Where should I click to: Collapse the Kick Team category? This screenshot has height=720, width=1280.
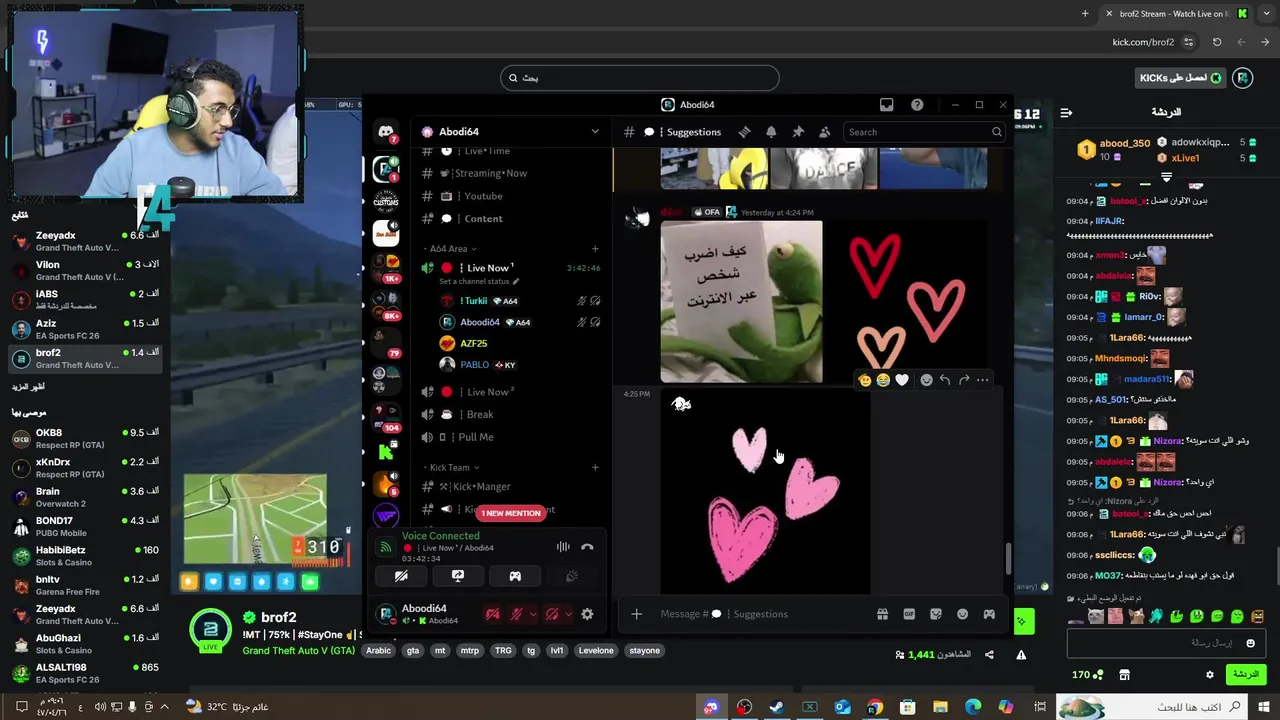pyautogui.click(x=454, y=467)
